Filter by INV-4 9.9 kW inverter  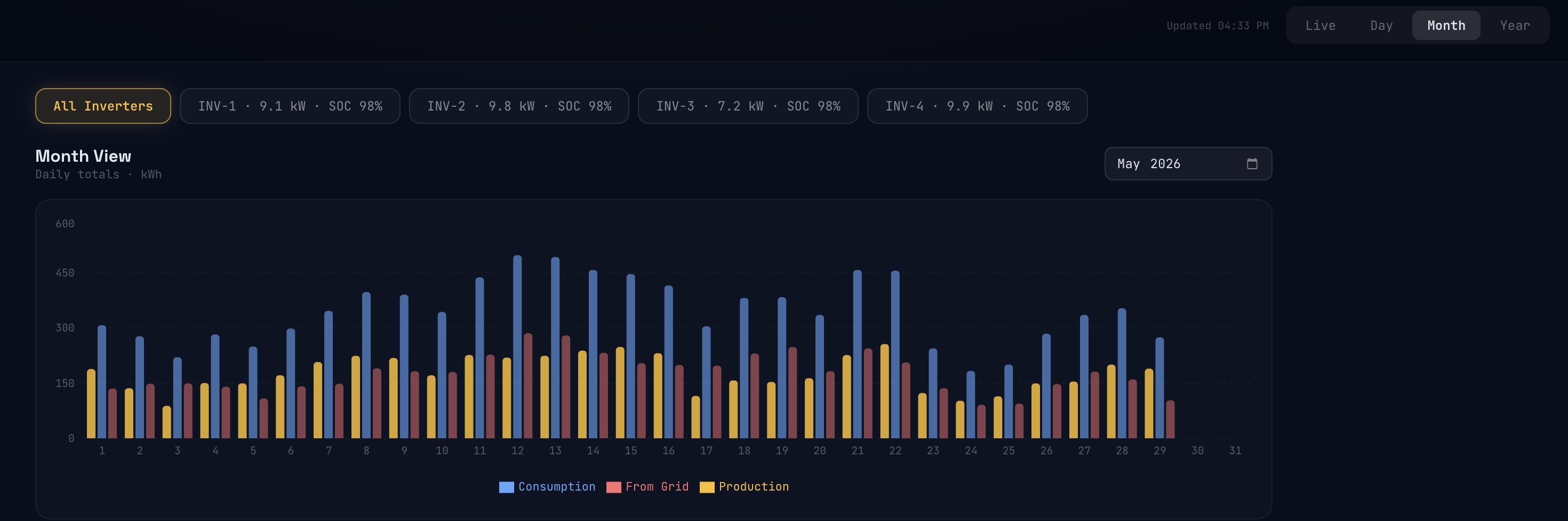point(977,106)
